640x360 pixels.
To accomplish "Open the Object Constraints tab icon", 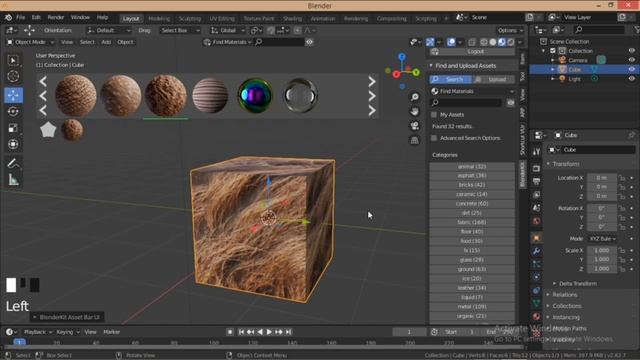I will coord(536,290).
